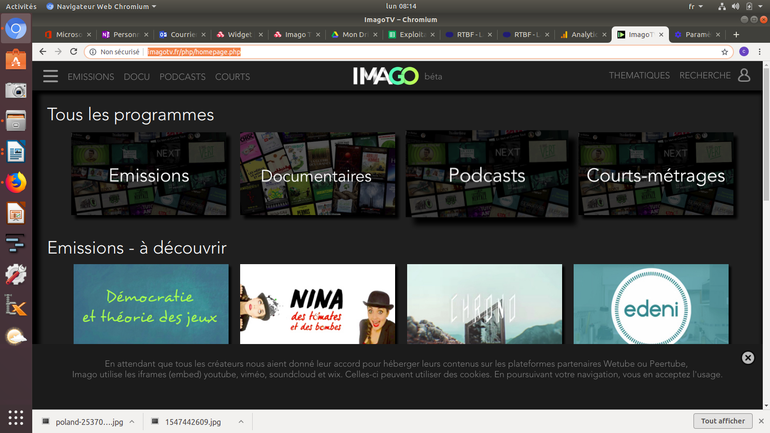Viewport: 770px width, 433px height.
Task: Open the NINA des tomates thumbnail
Action: (x=317, y=304)
